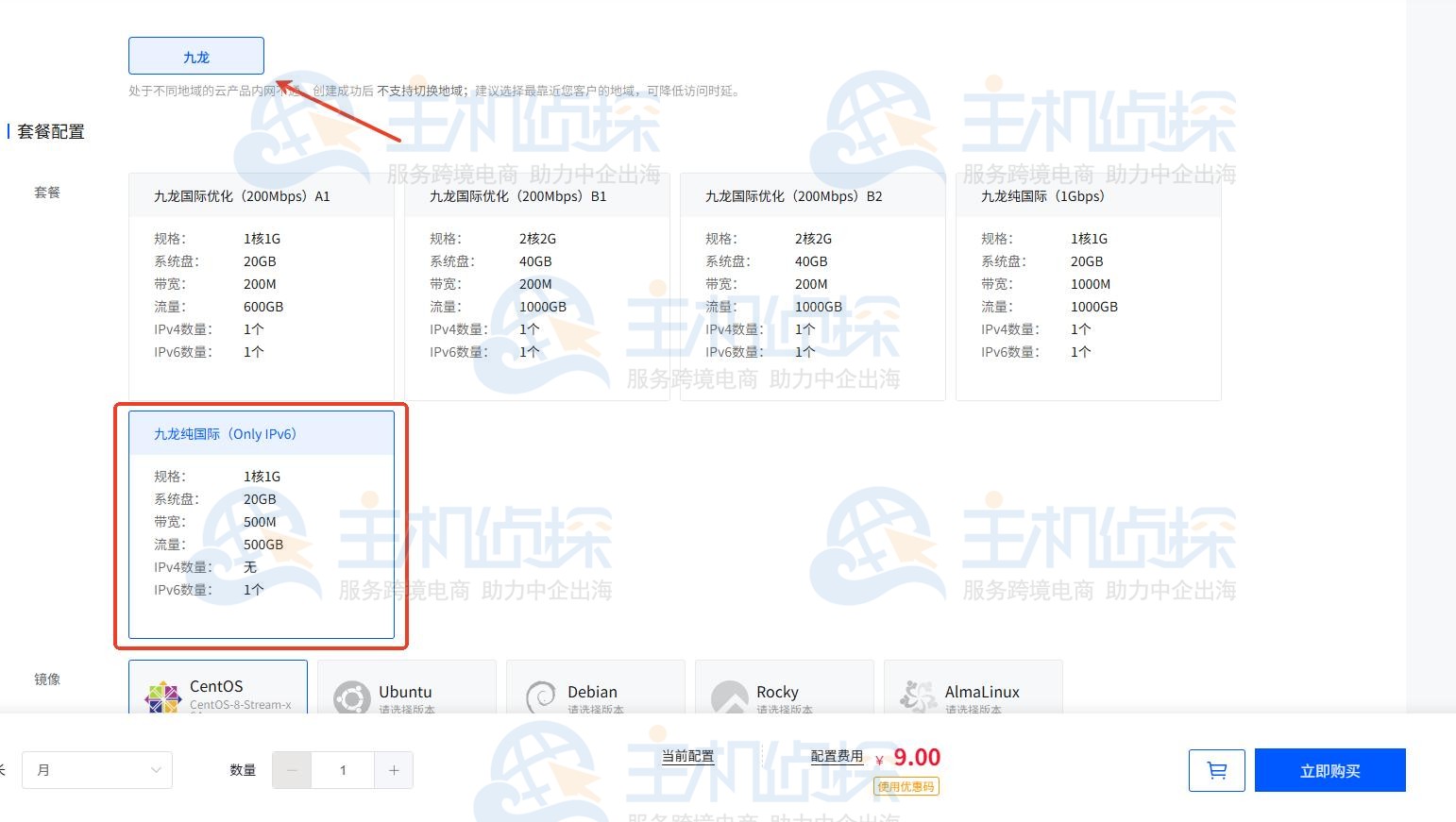The height and width of the screenshot is (822, 1456).
Task: Click the minus icon to decrease quantity
Action: point(292,770)
